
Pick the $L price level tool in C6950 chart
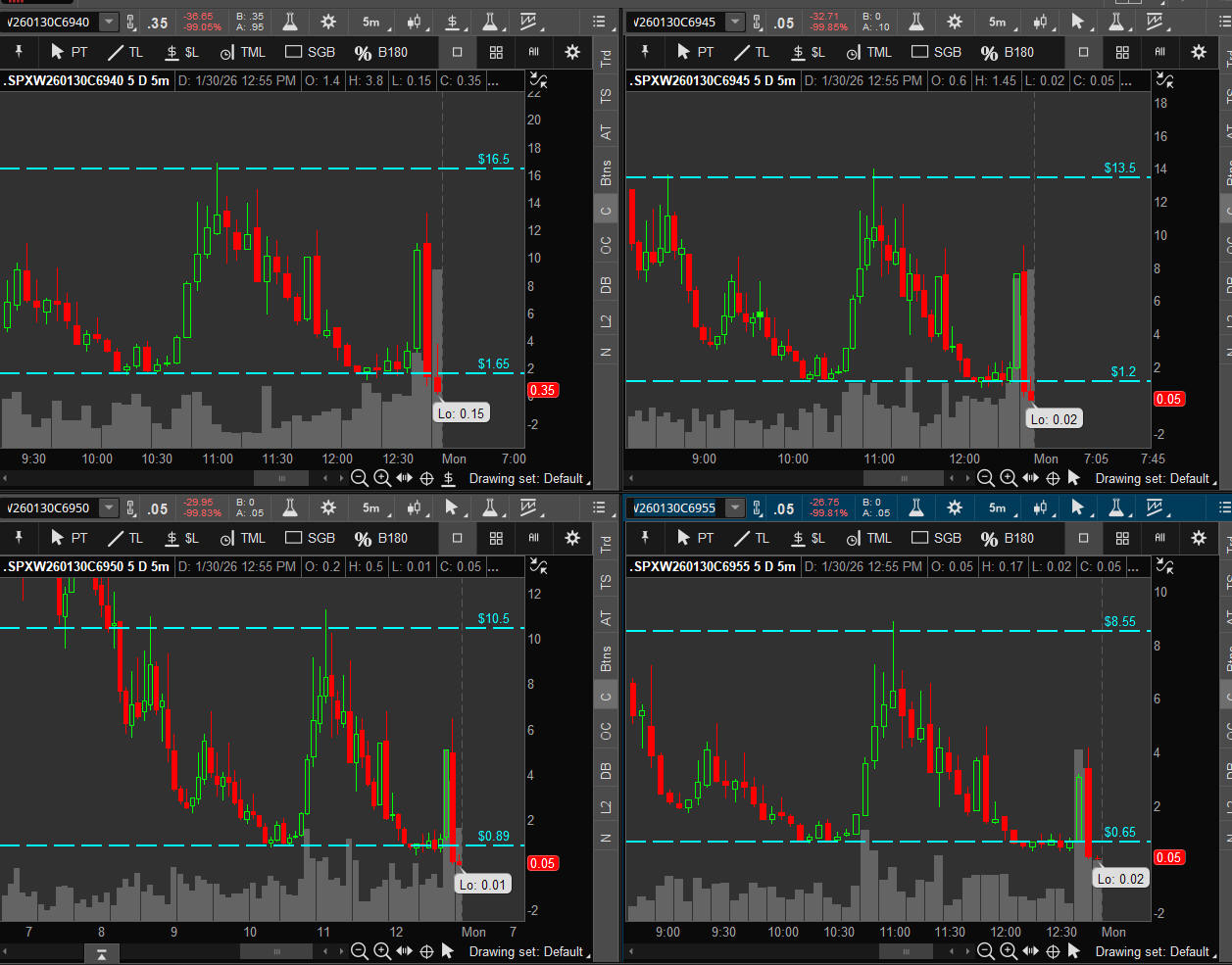[x=181, y=538]
